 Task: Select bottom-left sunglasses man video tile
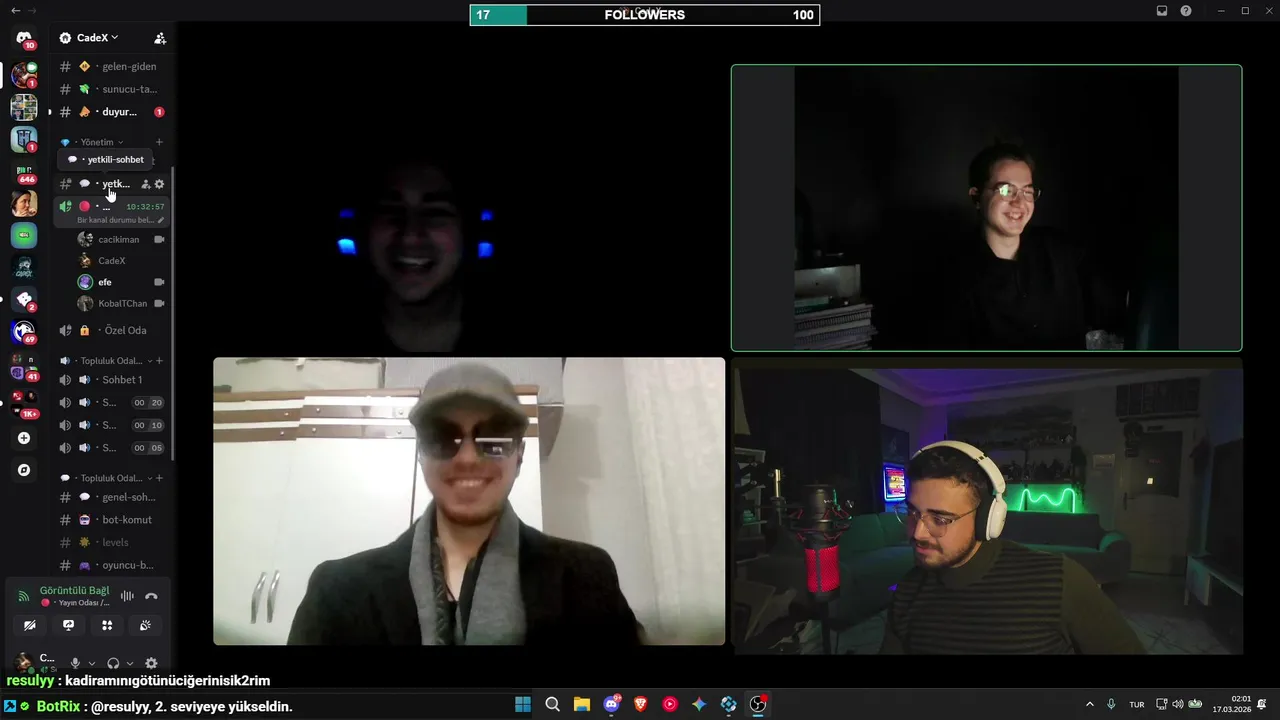coord(469,501)
